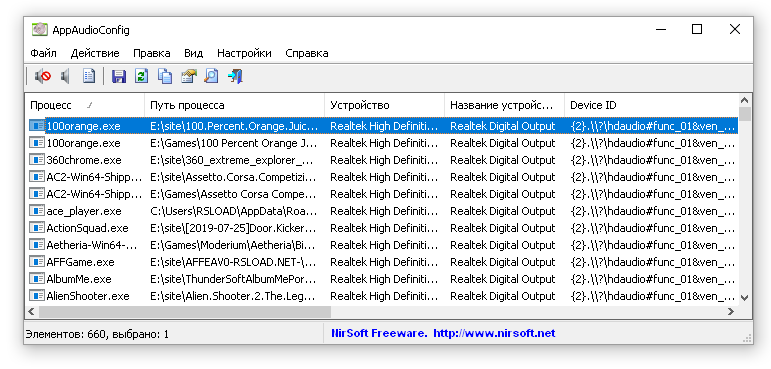Screen dimensions: 771x369
Task: Sort by the Устройство column header
Action: pos(385,105)
